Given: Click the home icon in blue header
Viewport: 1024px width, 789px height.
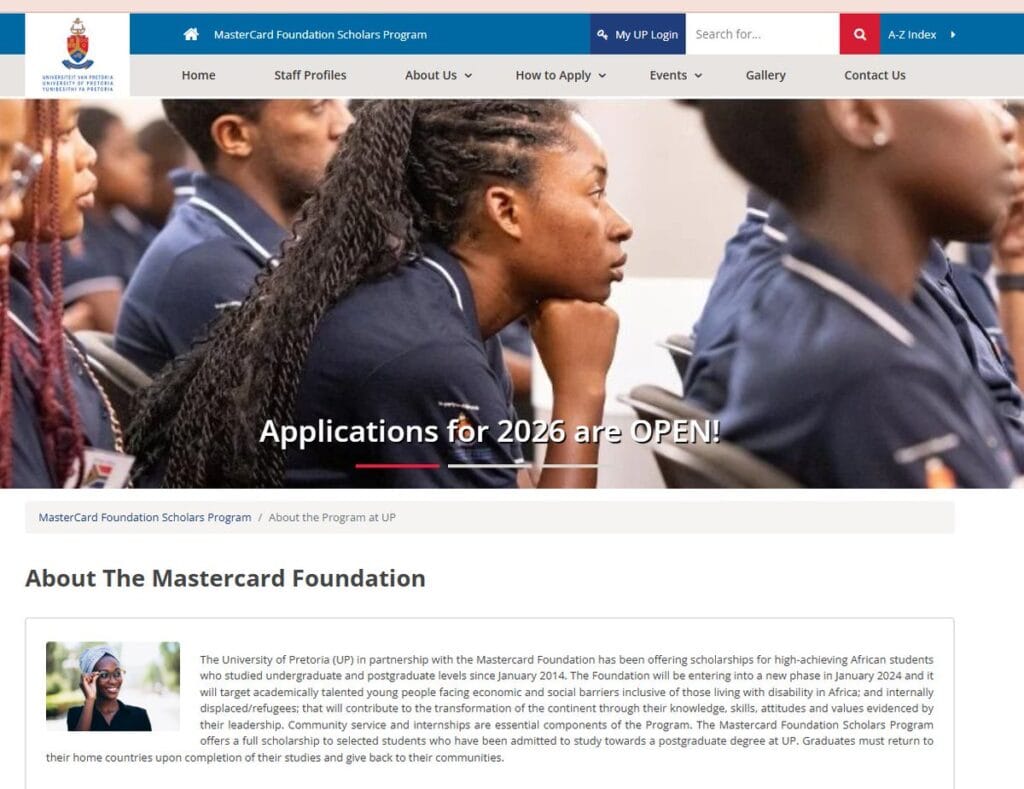Looking at the screenshot, I should coord(191,34).
